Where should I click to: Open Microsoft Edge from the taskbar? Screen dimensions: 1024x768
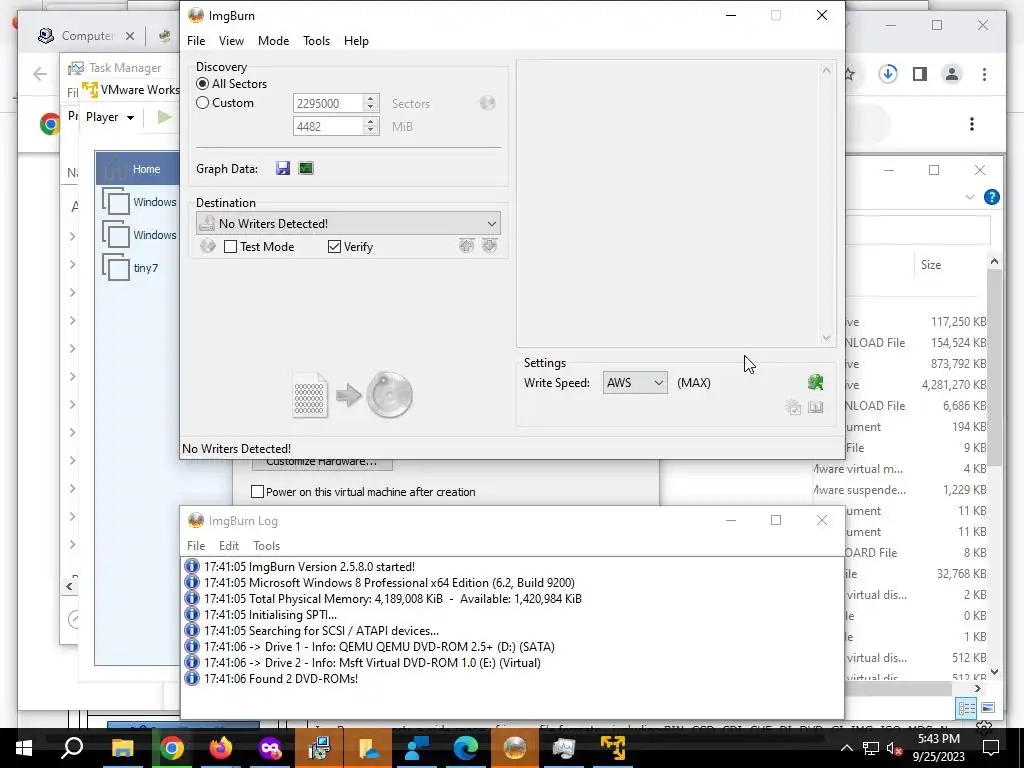click(x=466, y=748)
